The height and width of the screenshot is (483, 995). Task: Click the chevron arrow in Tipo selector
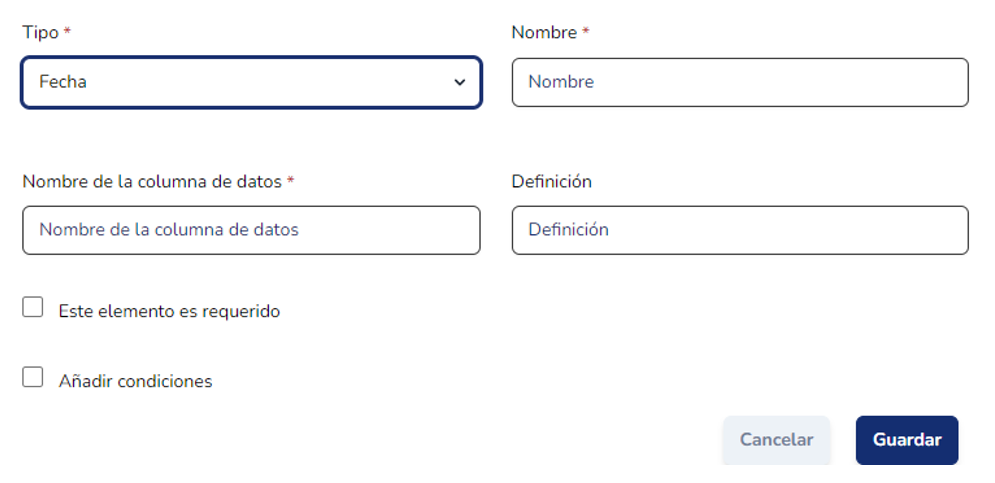pos(460,82)
